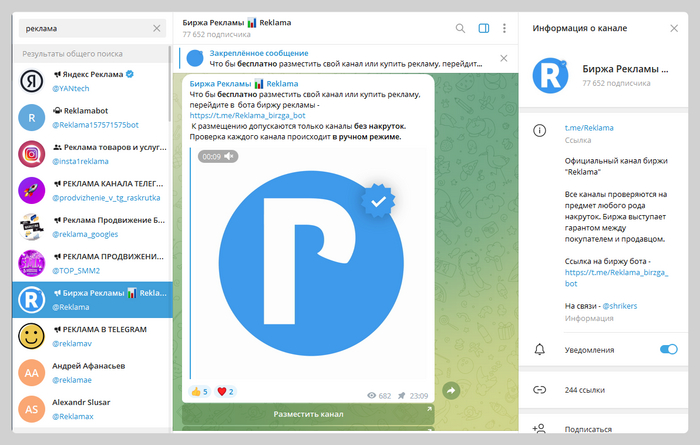Click the post sender name Биржа Рекламы Reklama

[244, 83]
